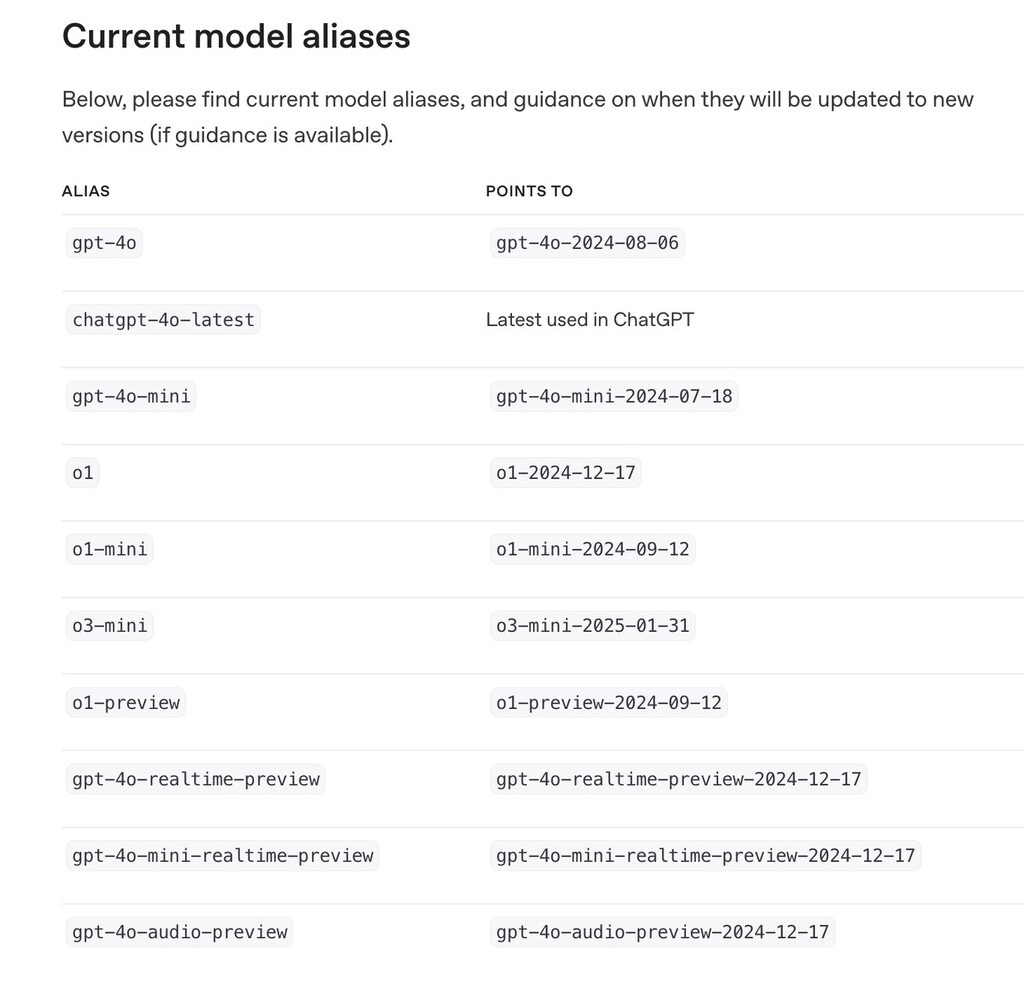Click the gpt-4o-mini alias code label
Screen dimensions: 1024x993
131,396
